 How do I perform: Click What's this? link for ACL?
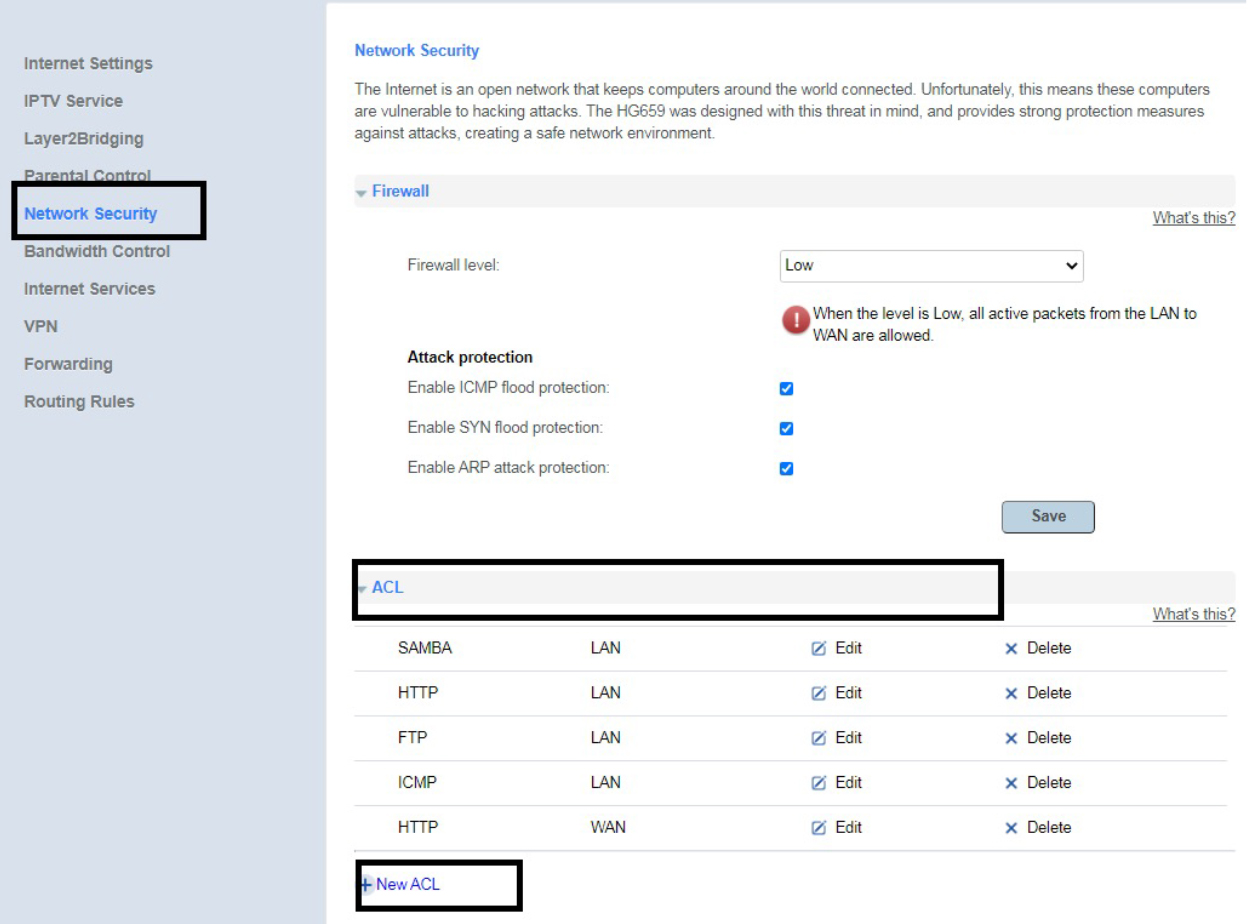1194,614
